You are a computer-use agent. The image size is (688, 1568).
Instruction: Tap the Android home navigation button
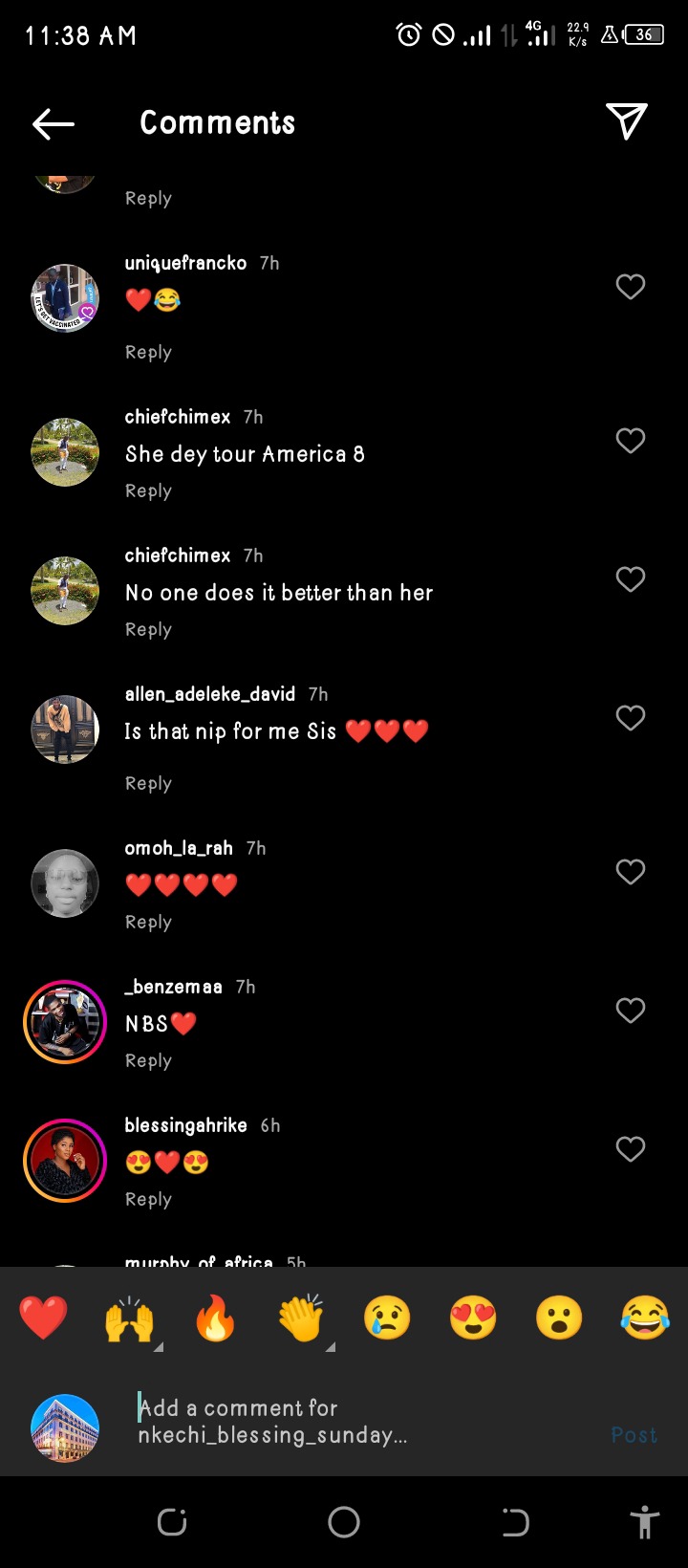[x=344, y=1521]
